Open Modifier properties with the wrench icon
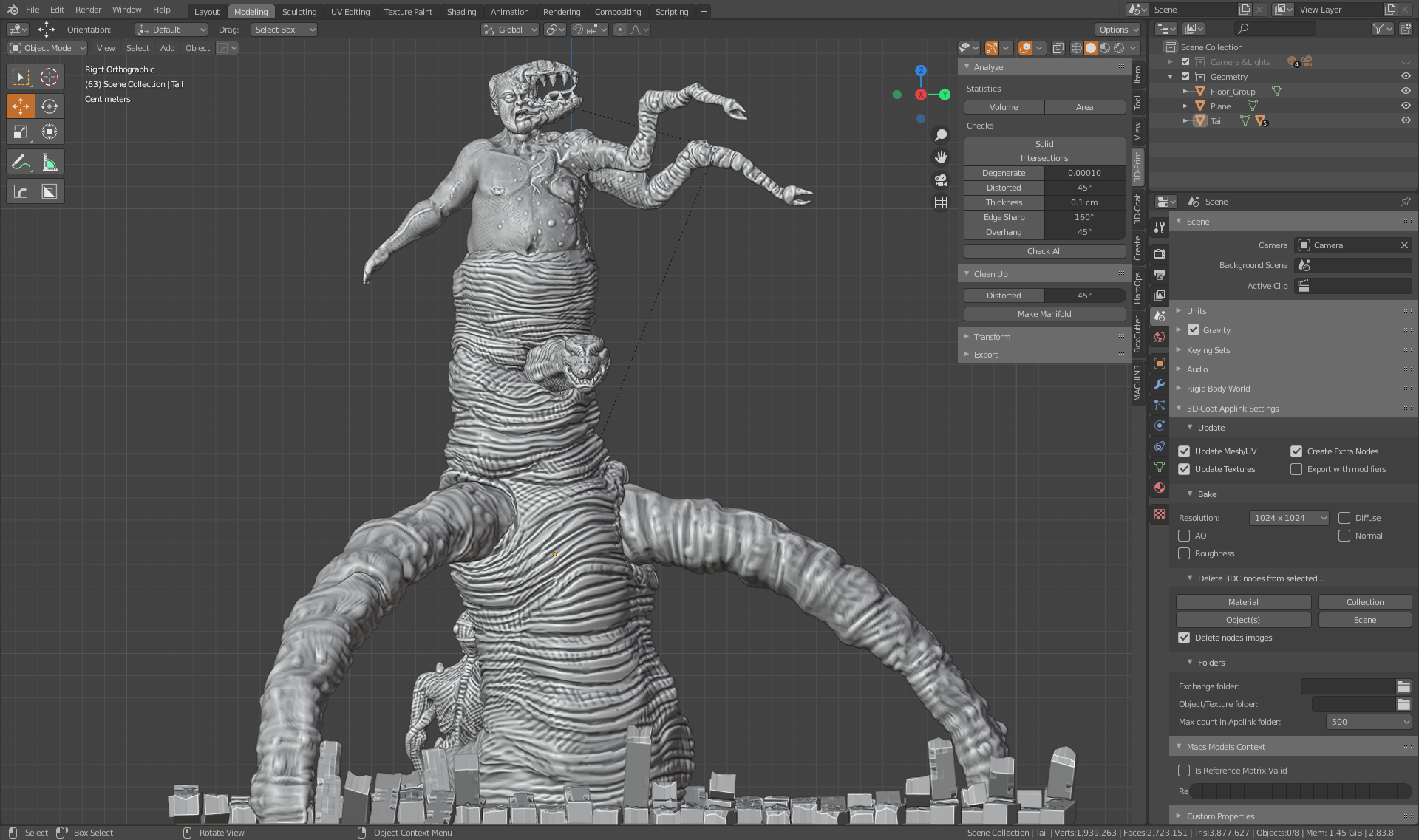This screenshot has width=1419, height=840. (x=1159, y=385)
